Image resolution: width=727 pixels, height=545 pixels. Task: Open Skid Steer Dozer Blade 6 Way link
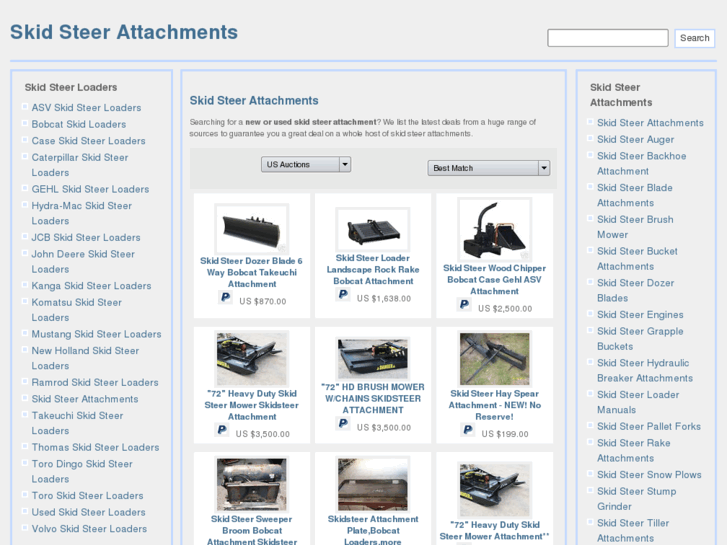tap(252, 272)
